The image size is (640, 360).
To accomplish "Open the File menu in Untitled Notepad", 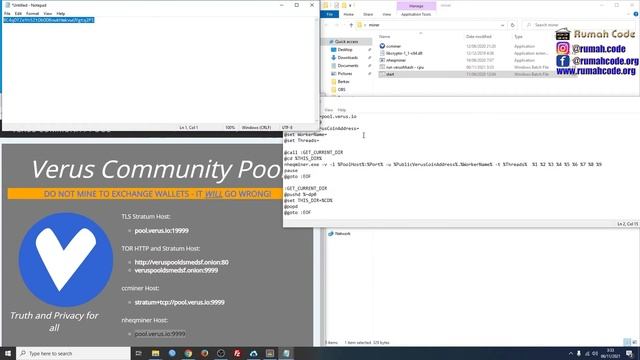I will pyautogui.click(x=7, y=13).
